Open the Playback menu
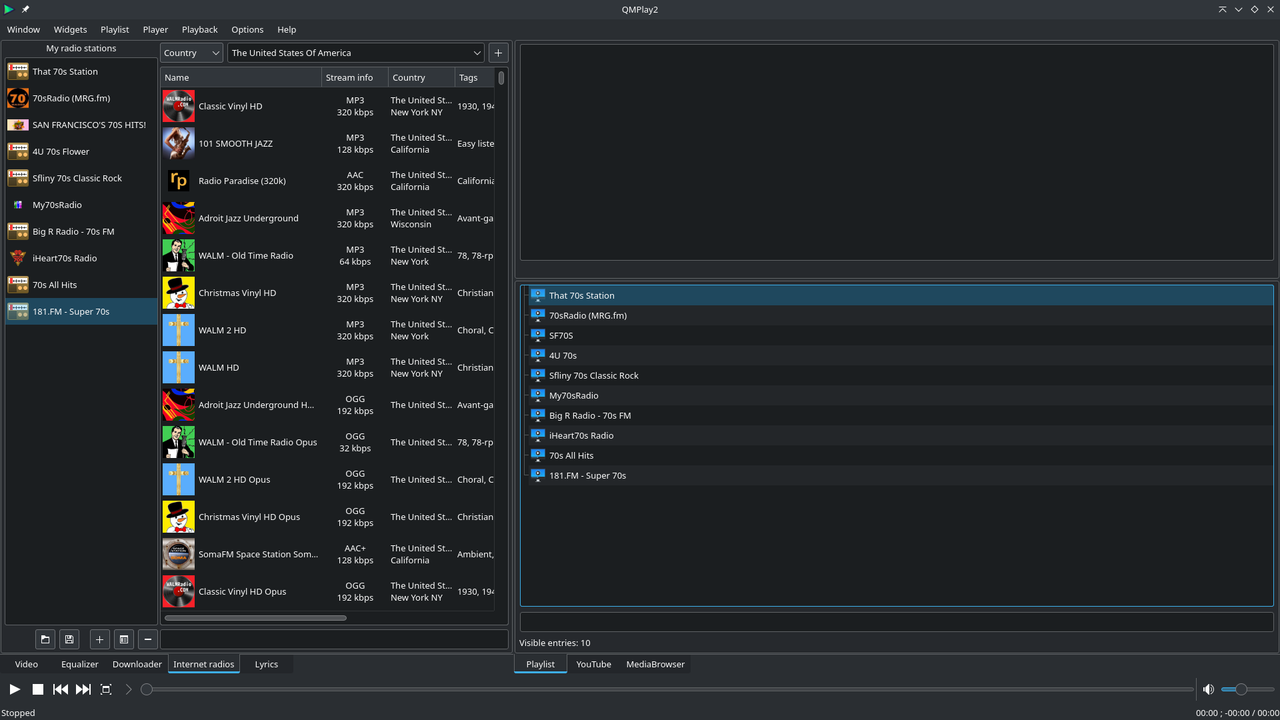 click(x=200, y=30)
